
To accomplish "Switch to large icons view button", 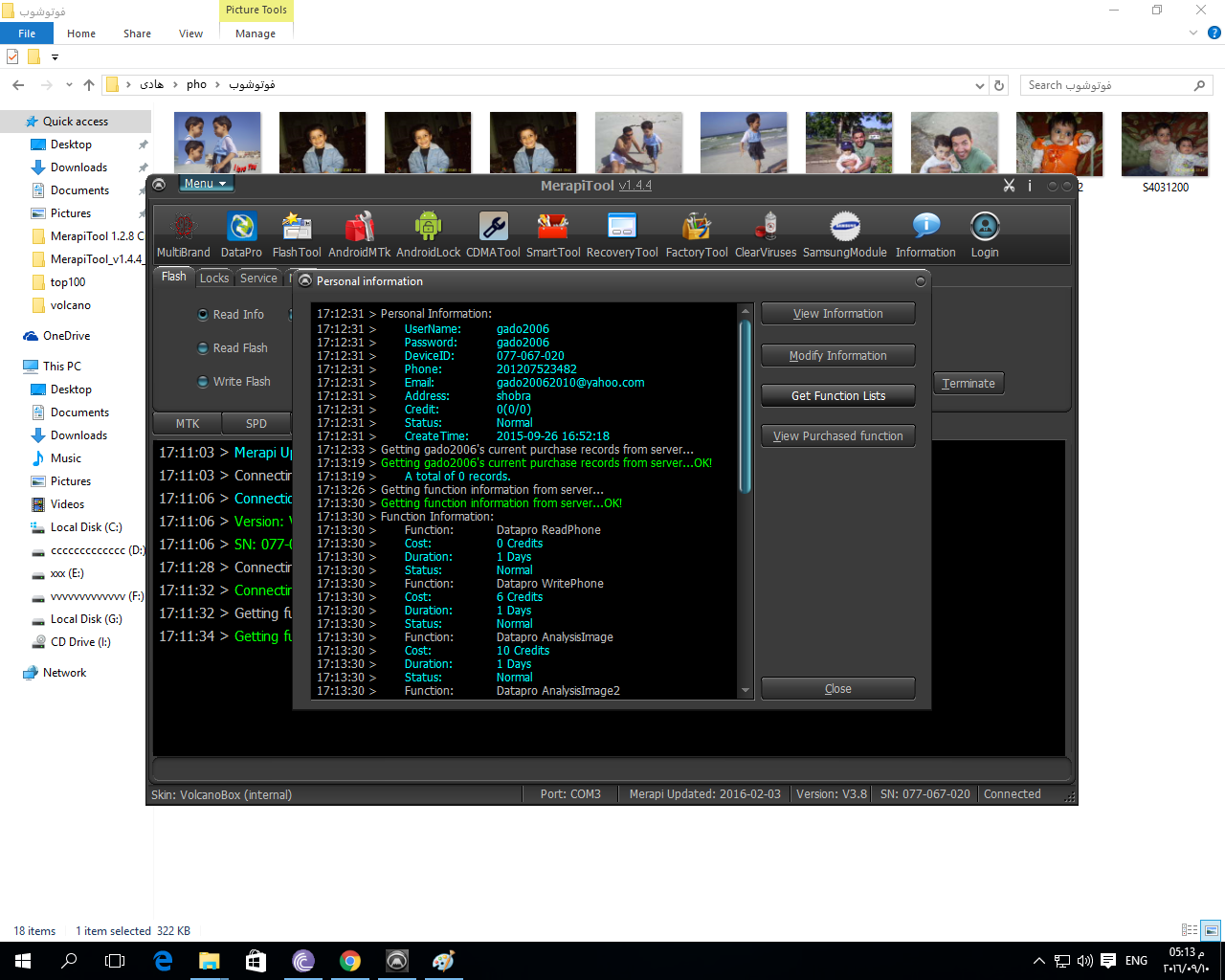I will coord(1212,930).
